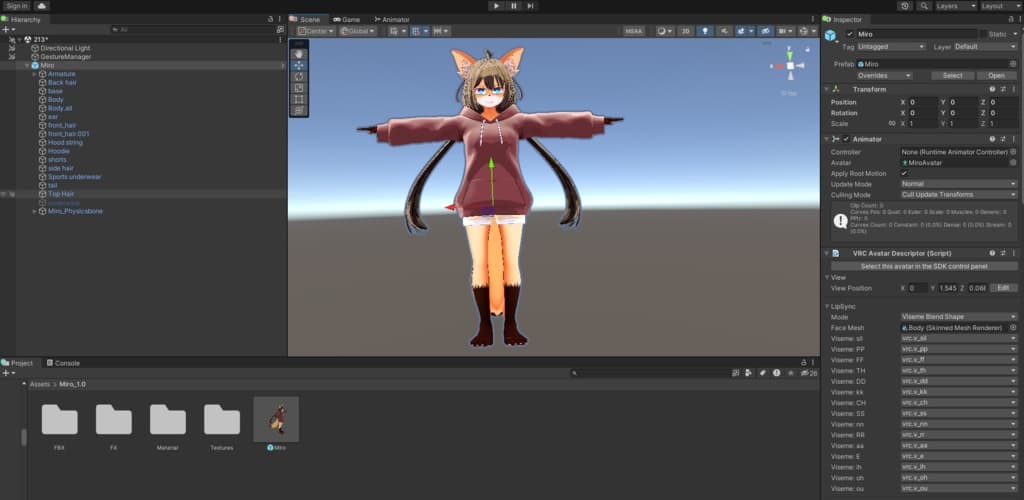Expand the Armature tree item
Viewport: 1024px width, 500px height.
point(35,74)
